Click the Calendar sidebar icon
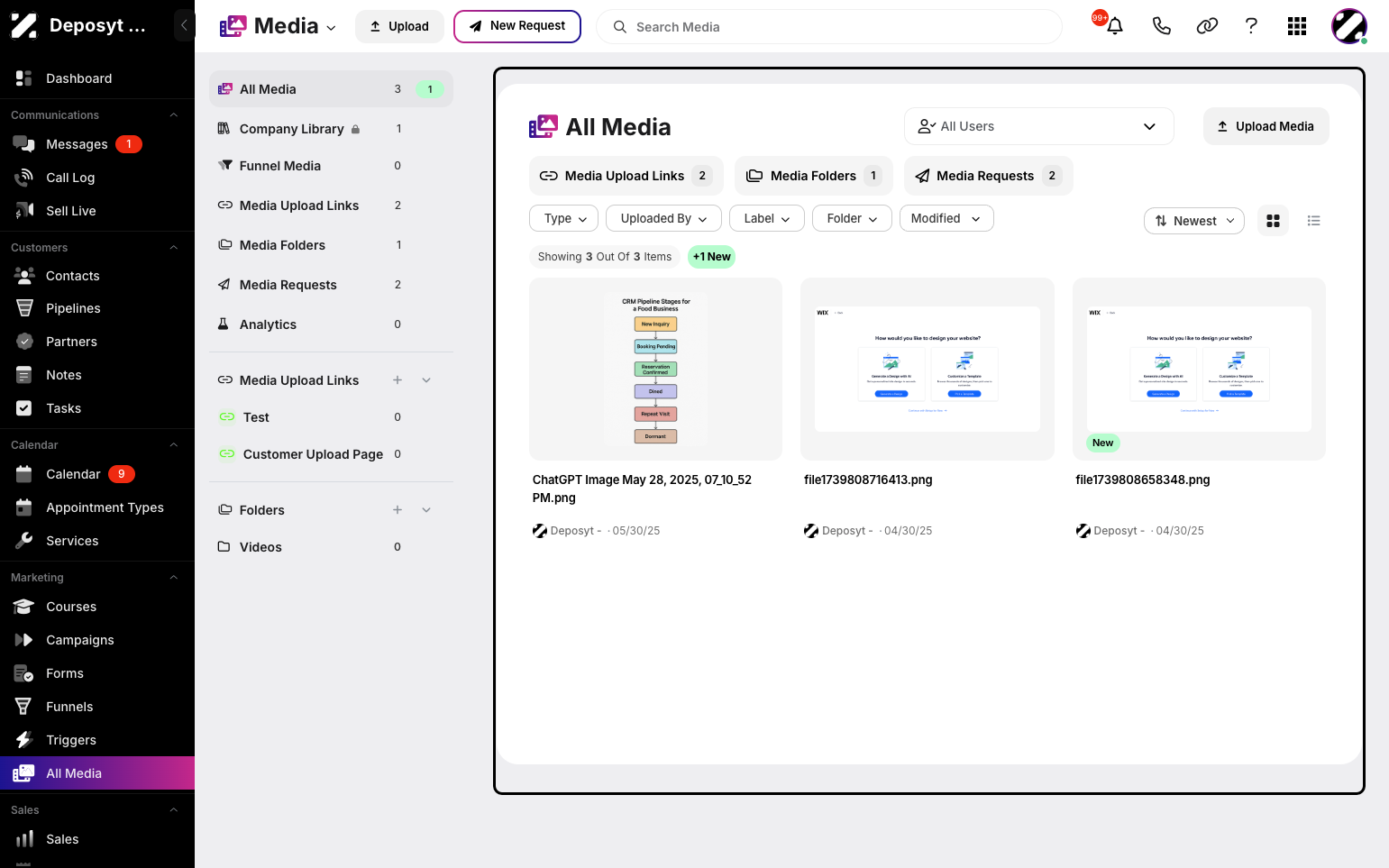This screenshot has width=1389, height=868. point(24,474)
